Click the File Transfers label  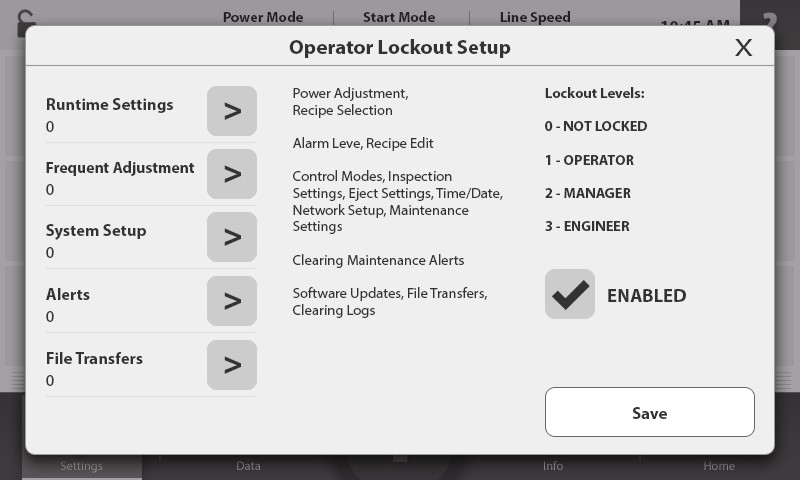[x=94, y=359]
